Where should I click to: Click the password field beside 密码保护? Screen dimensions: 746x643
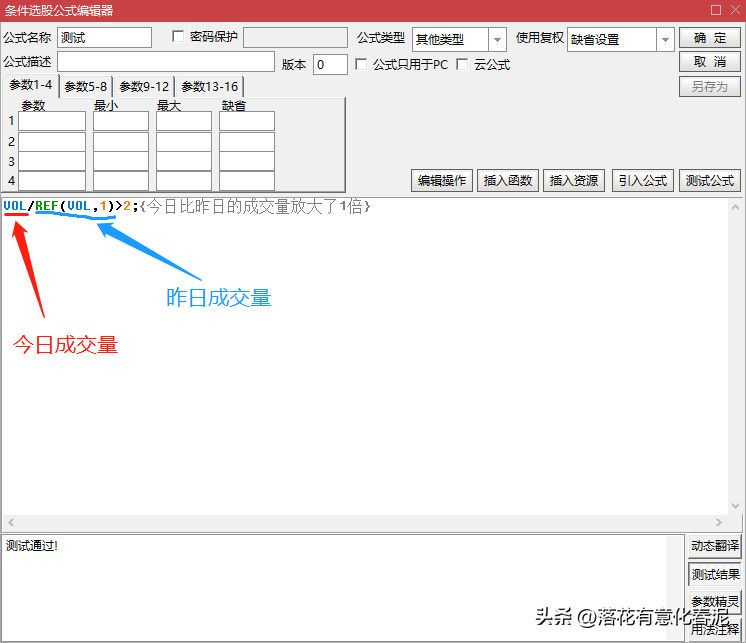295,38
